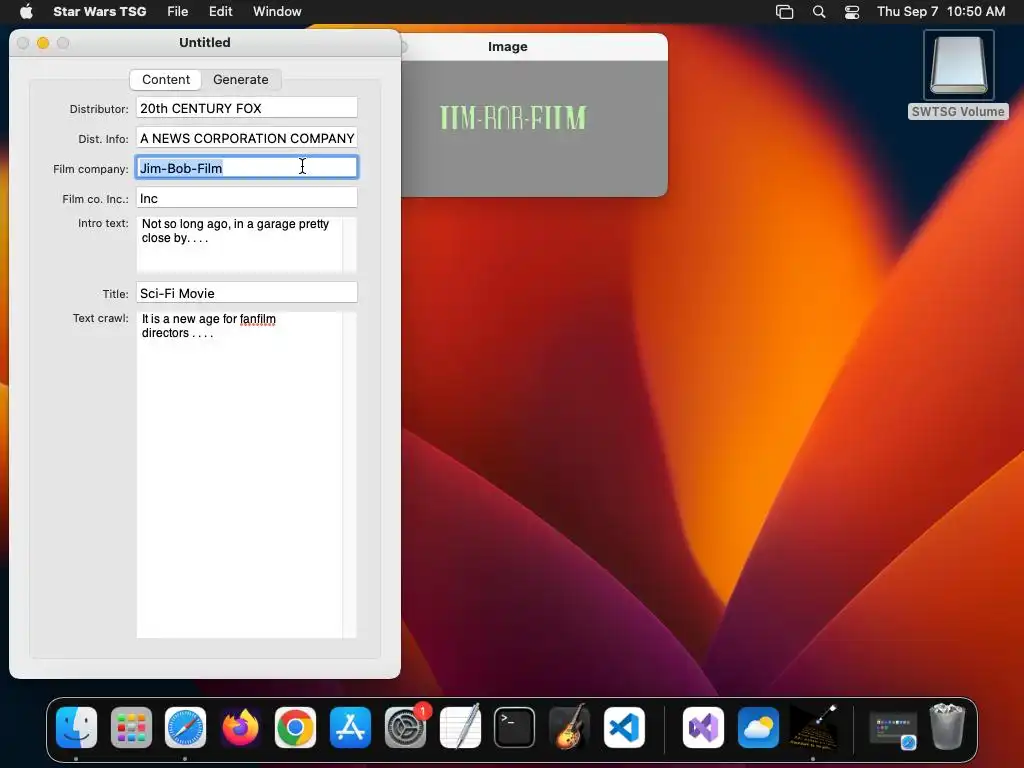Open Visual Studio Code in dock
This screenshot has width=1024, height=768.
[x=624, y=727]
